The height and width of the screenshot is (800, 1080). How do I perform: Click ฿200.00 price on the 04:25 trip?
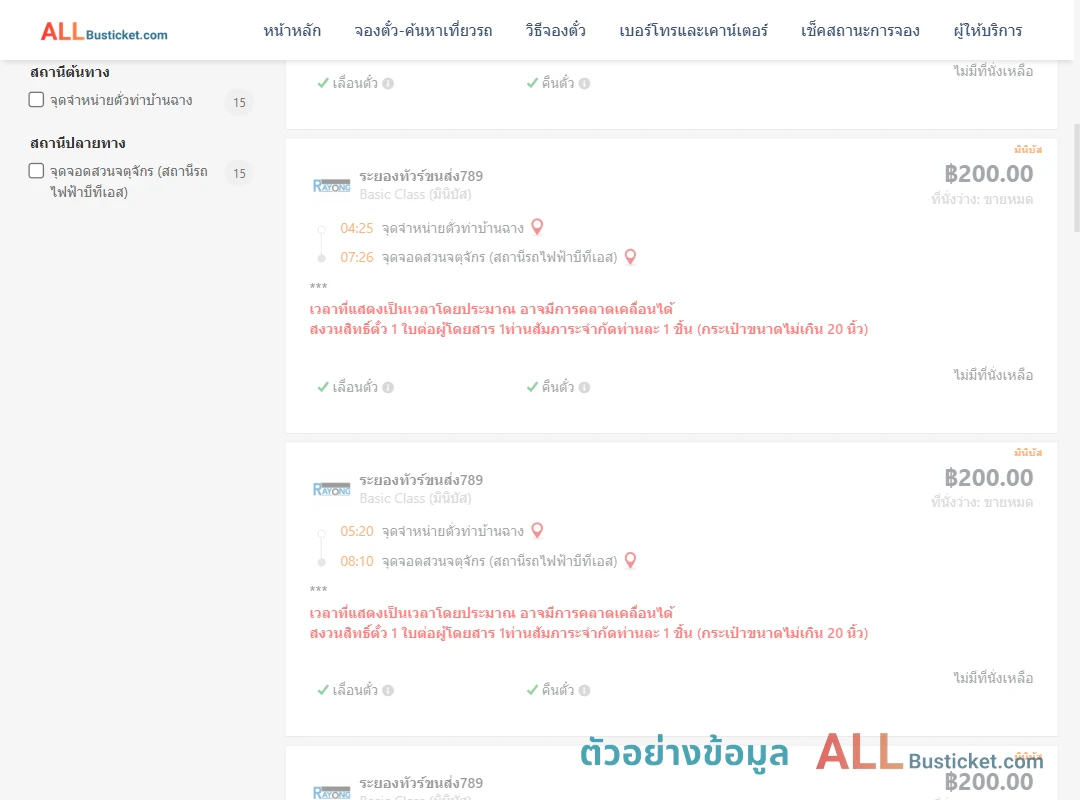pos(988,174)
